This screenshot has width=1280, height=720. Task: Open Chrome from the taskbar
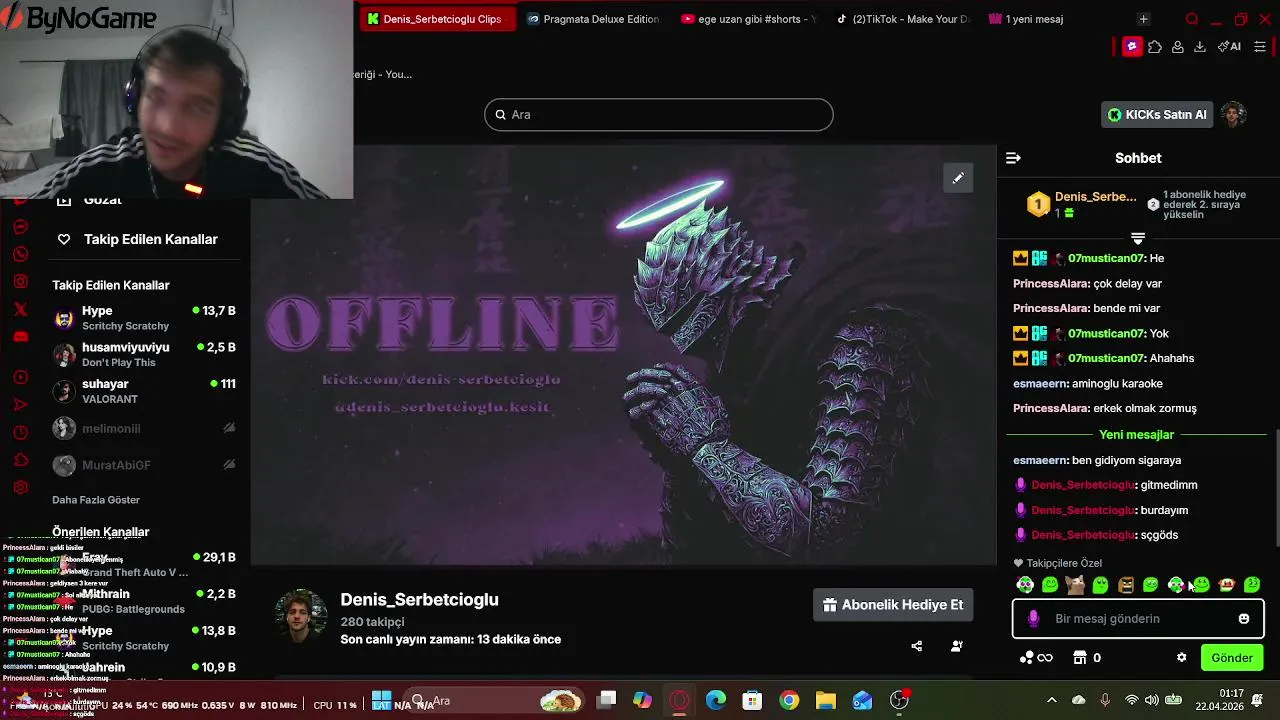[x=789, y=700]
